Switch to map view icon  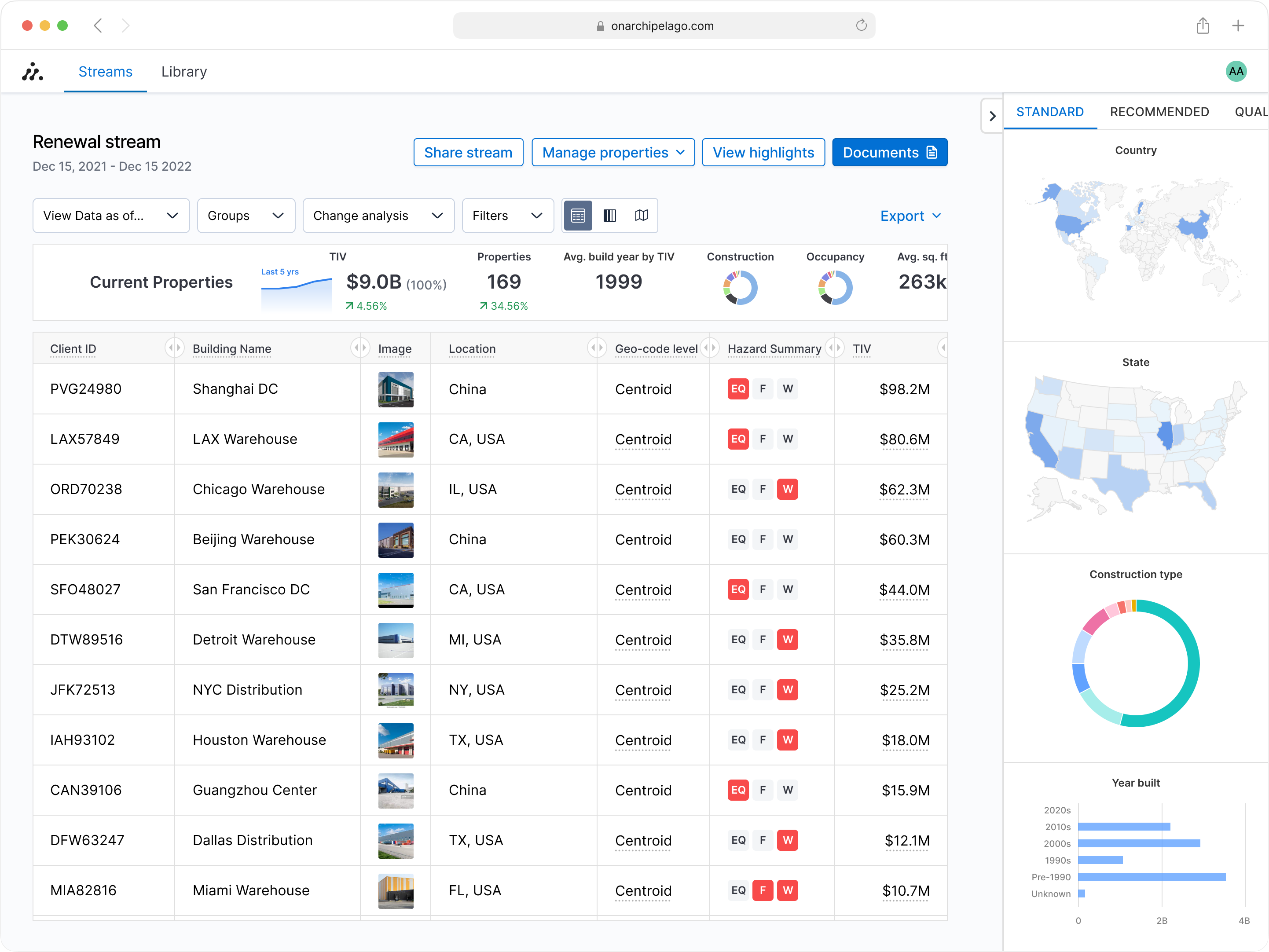click(x=642, y=216)
